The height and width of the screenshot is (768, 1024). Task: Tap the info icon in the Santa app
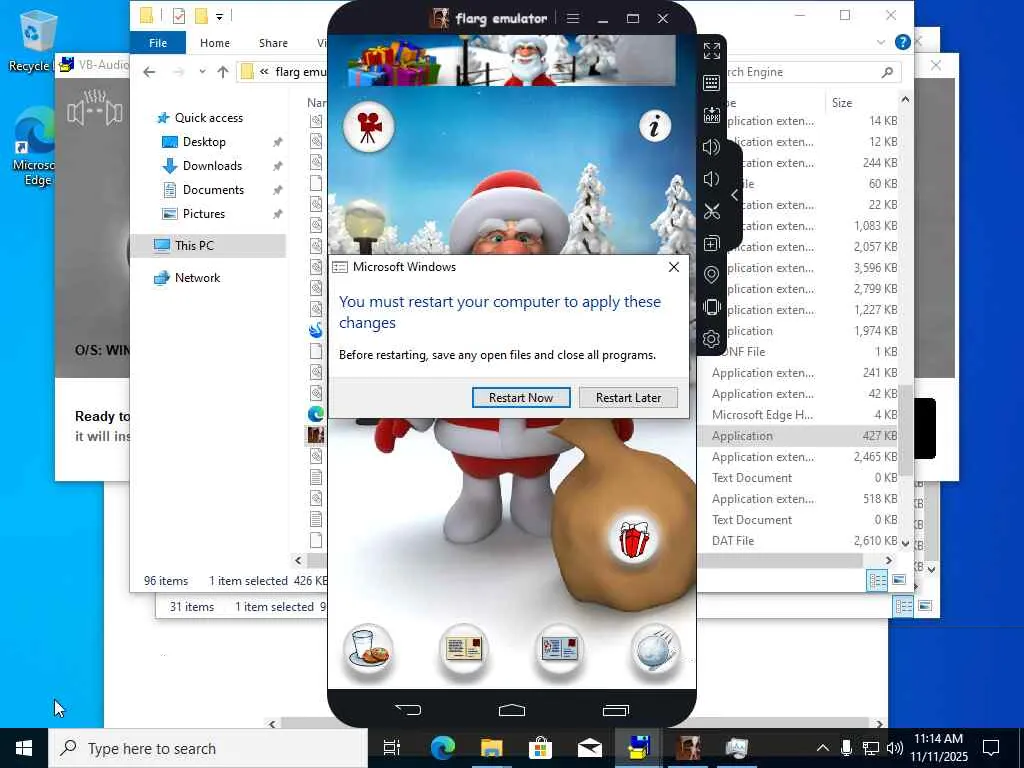[654, 125]
